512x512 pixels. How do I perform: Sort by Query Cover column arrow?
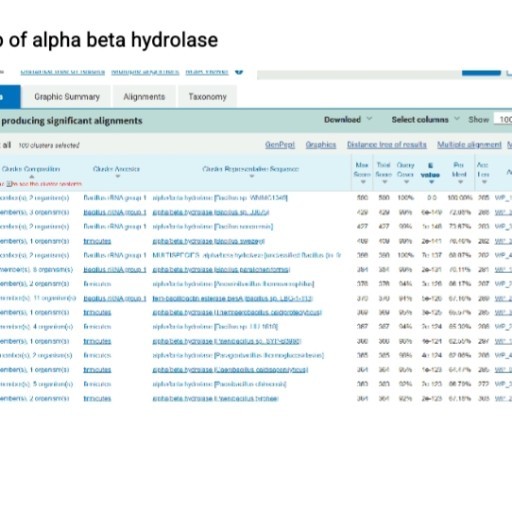point(406,182)
